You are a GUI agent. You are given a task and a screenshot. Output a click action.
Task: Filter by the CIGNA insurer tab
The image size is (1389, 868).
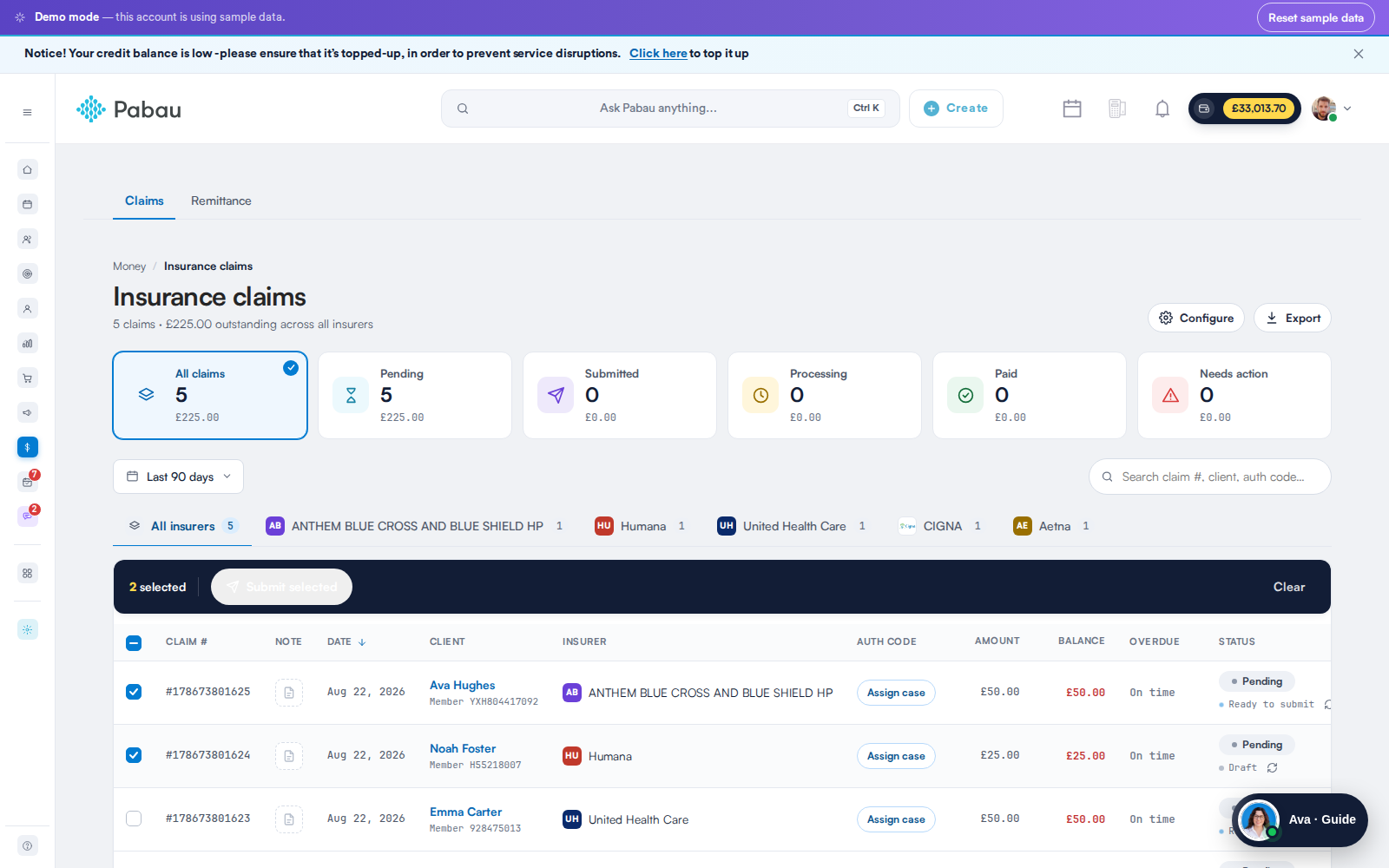coord(940,526)
